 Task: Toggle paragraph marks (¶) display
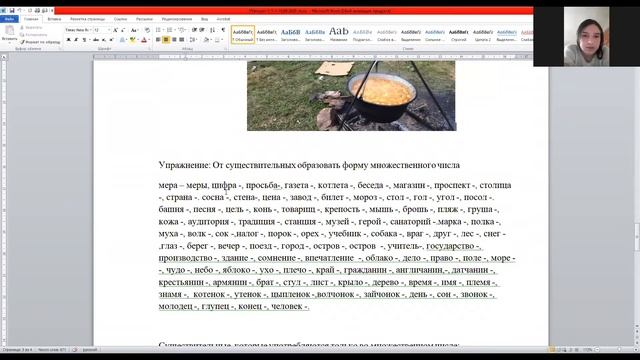pos(223,30)
